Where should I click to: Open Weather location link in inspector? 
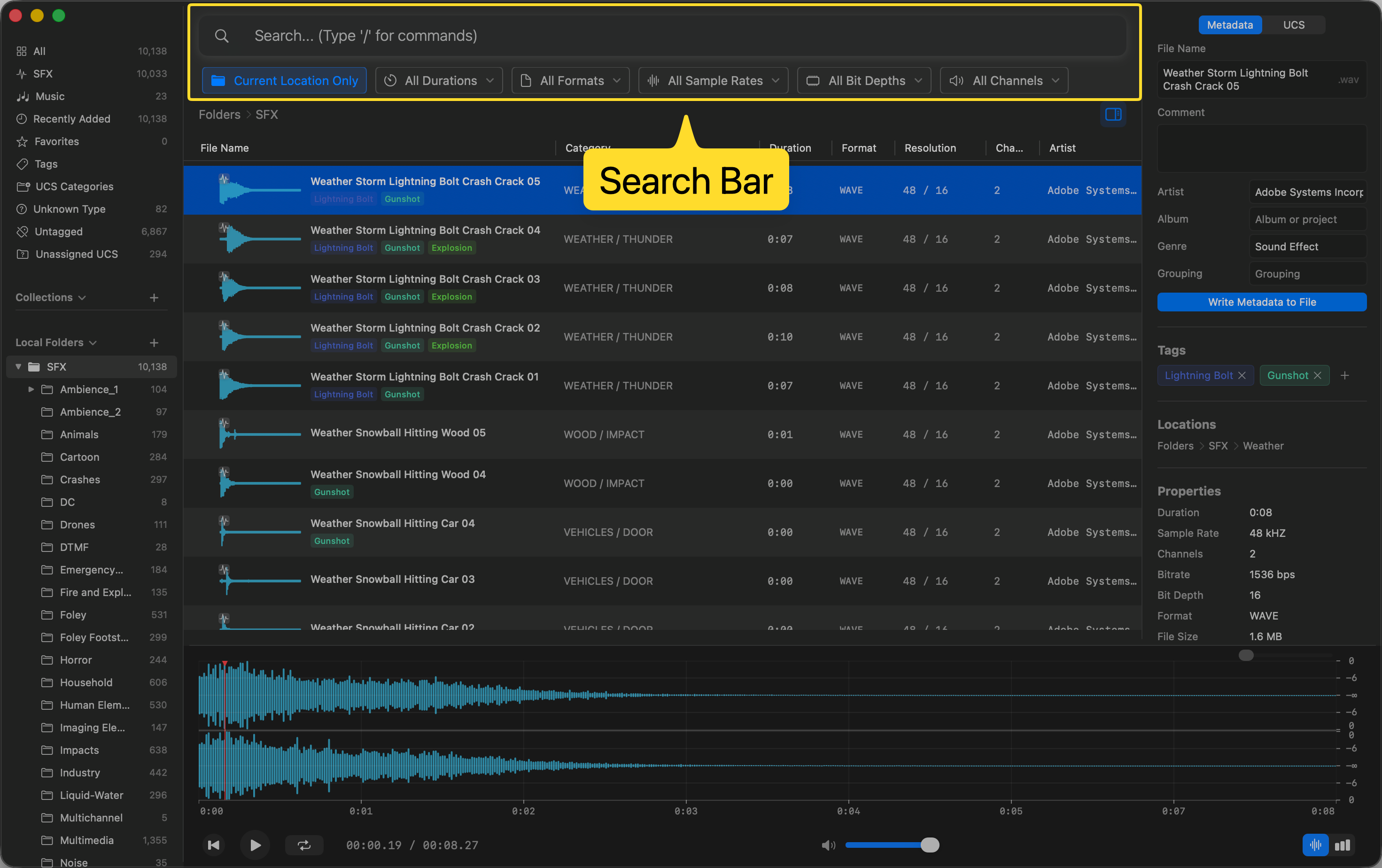[1263, 446]
